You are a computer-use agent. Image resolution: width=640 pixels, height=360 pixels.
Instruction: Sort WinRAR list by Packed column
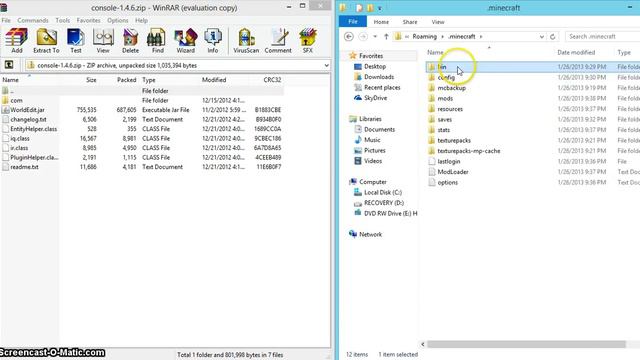(127, 80)
